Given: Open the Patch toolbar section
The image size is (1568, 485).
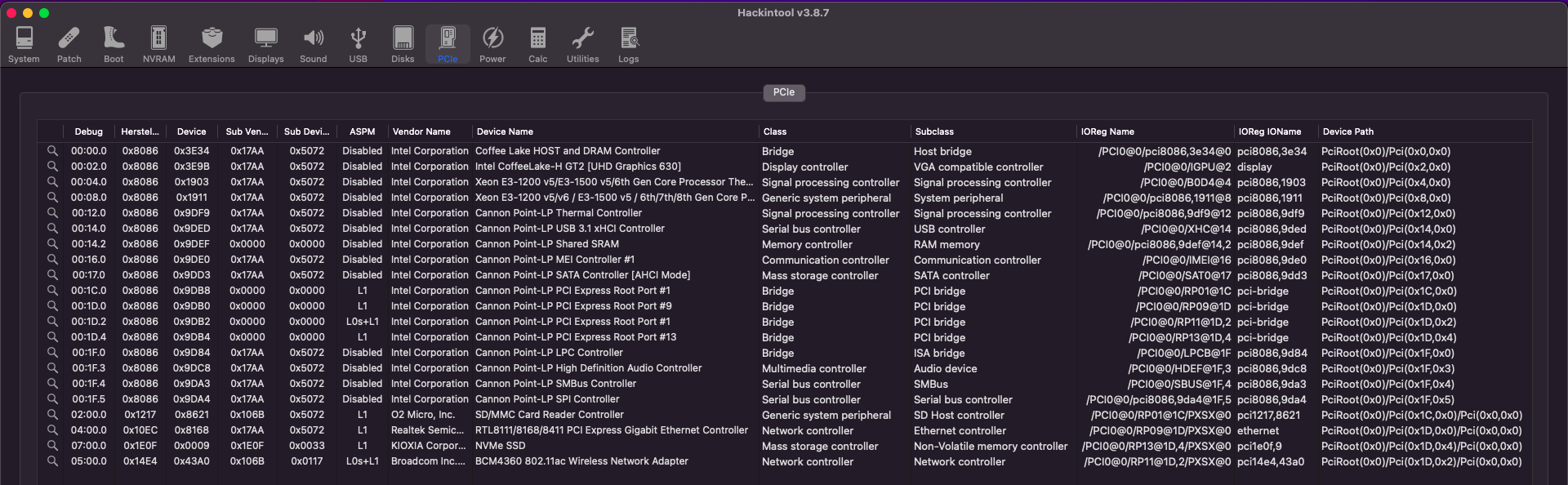Looking at the screenshot, I should coord(69,44).
